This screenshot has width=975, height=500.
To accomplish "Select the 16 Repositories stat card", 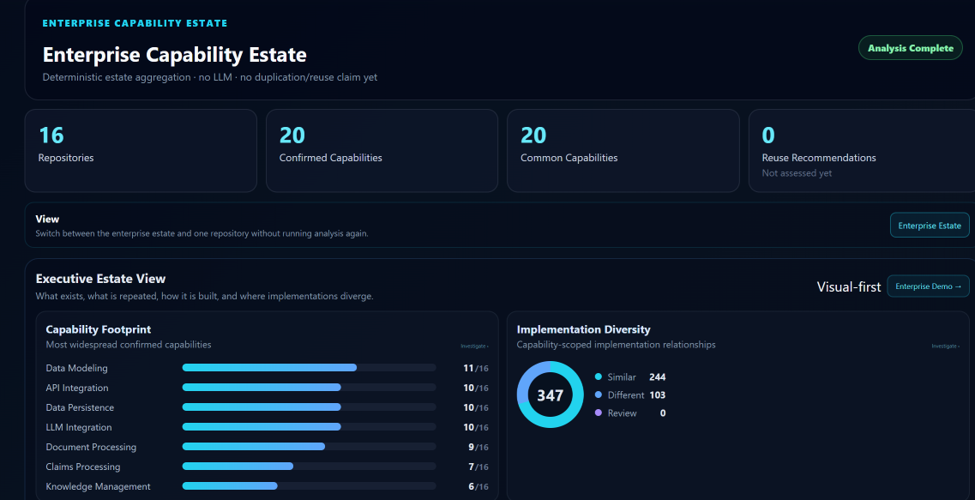I will pos(141,151).
